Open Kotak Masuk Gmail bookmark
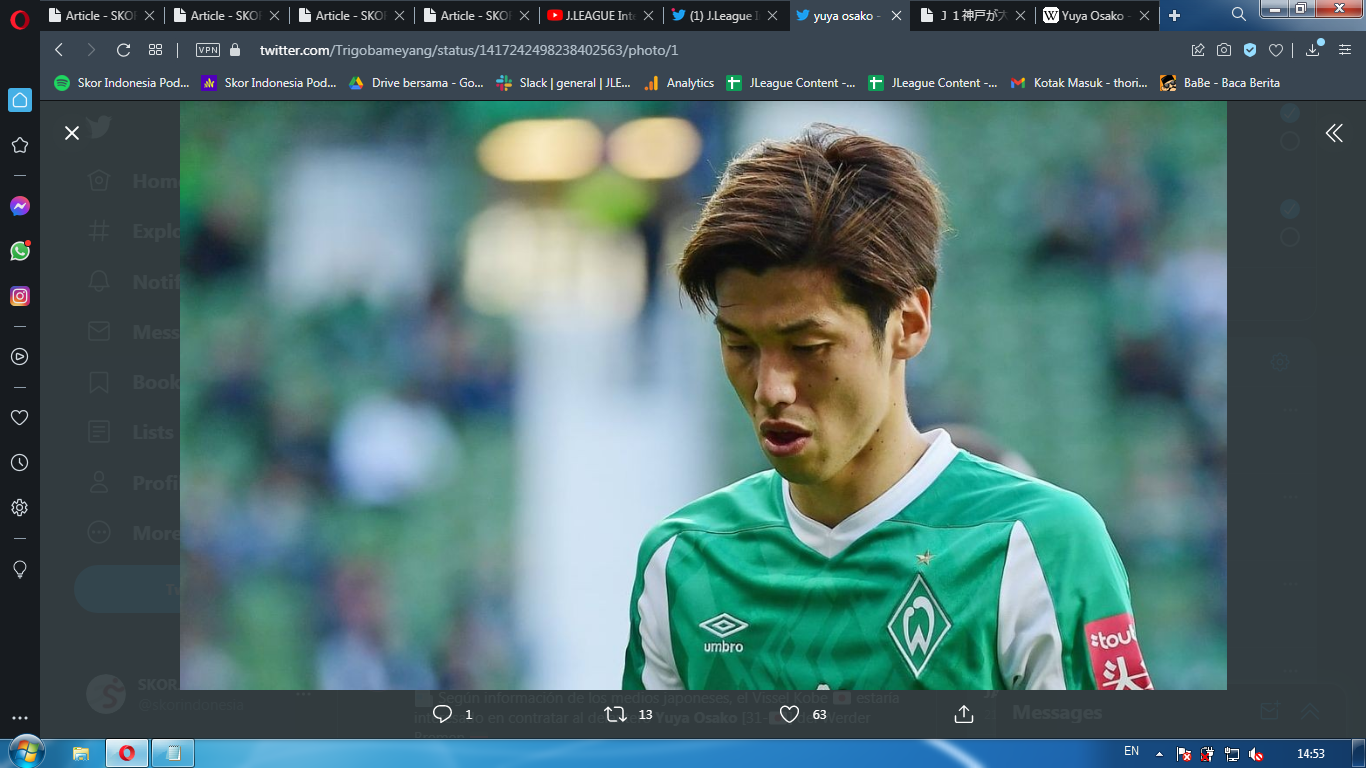The width and height of the screenshot is (1366, 768). point(1079,83)
